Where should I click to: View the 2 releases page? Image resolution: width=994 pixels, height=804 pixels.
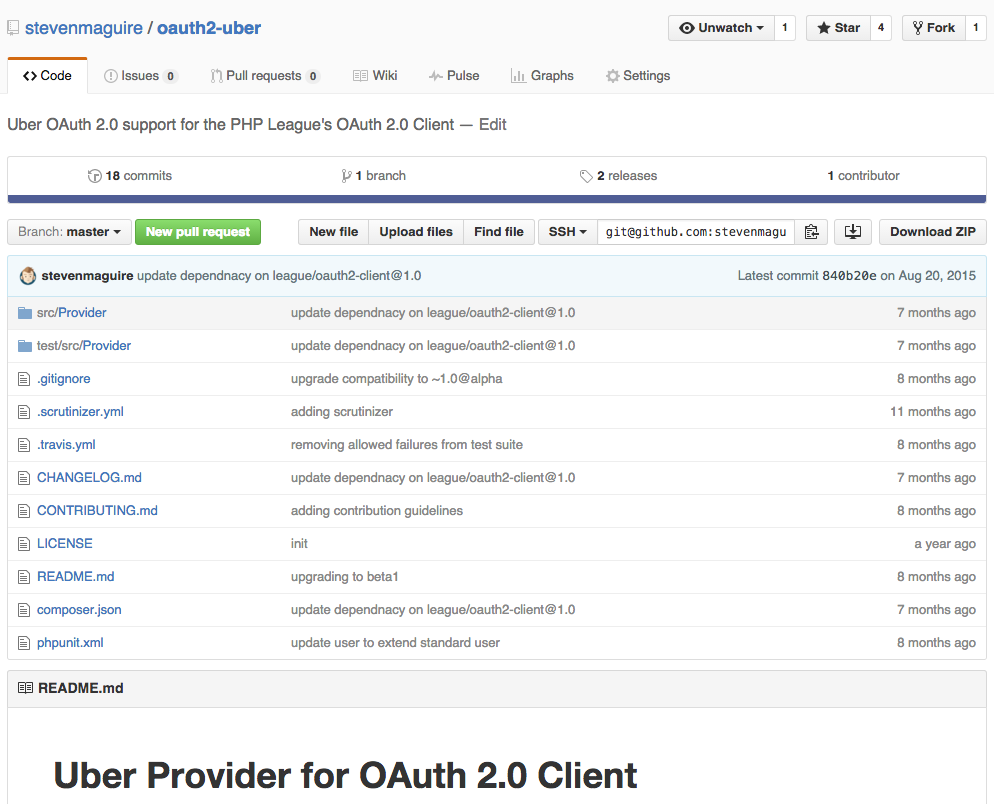[619, 176]
